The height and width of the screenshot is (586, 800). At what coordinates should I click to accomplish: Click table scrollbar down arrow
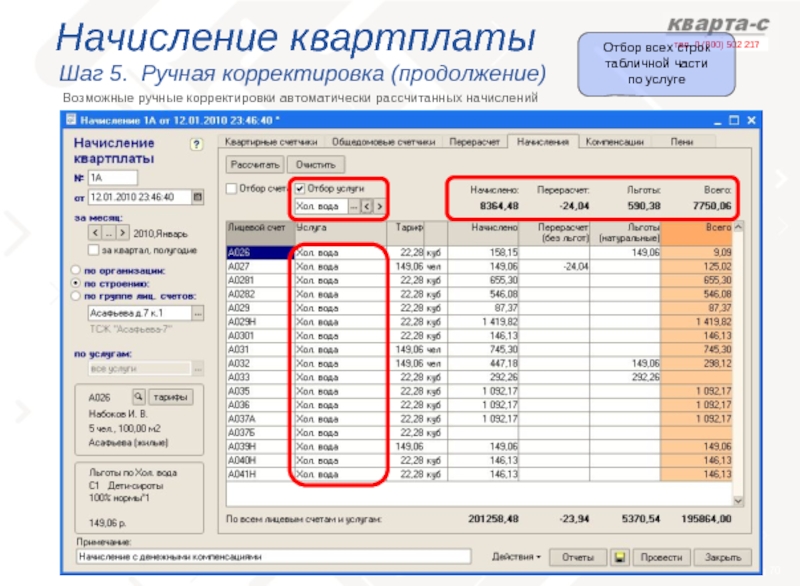point(738,501)
